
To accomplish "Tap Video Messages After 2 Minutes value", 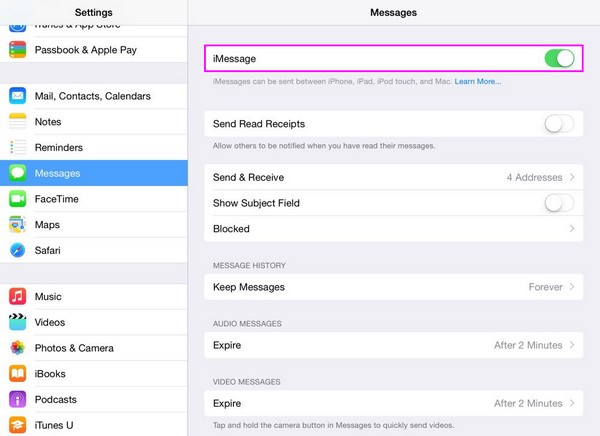I will (528, 403).
